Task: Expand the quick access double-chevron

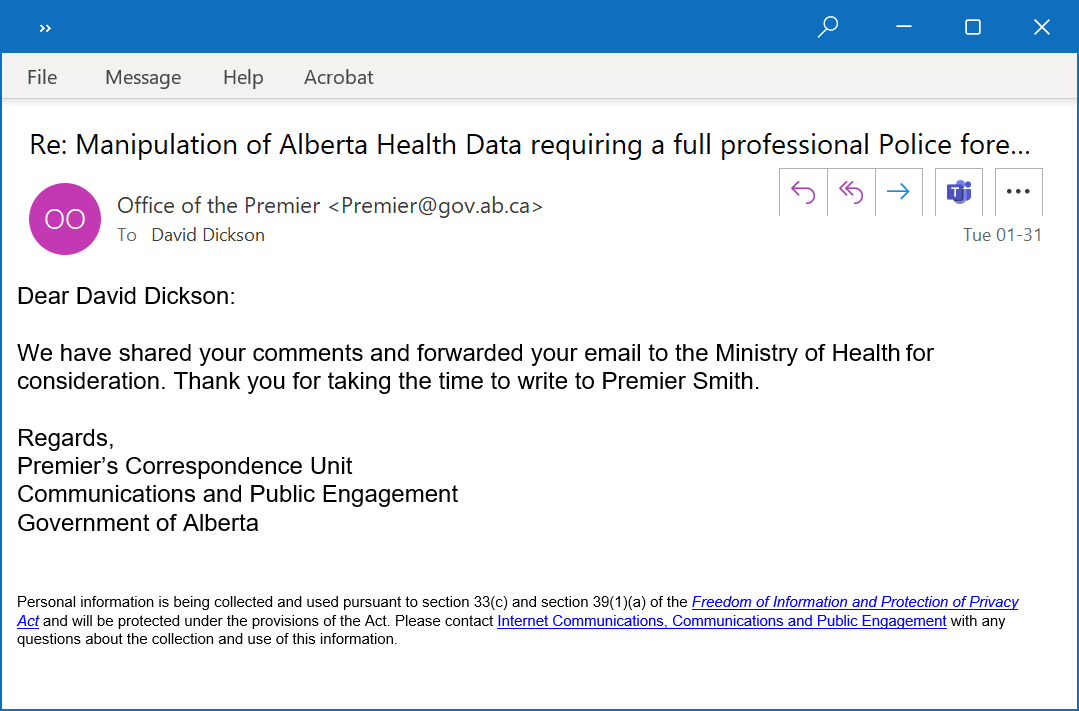Action: pyautogui.click(x=45, y=28)
